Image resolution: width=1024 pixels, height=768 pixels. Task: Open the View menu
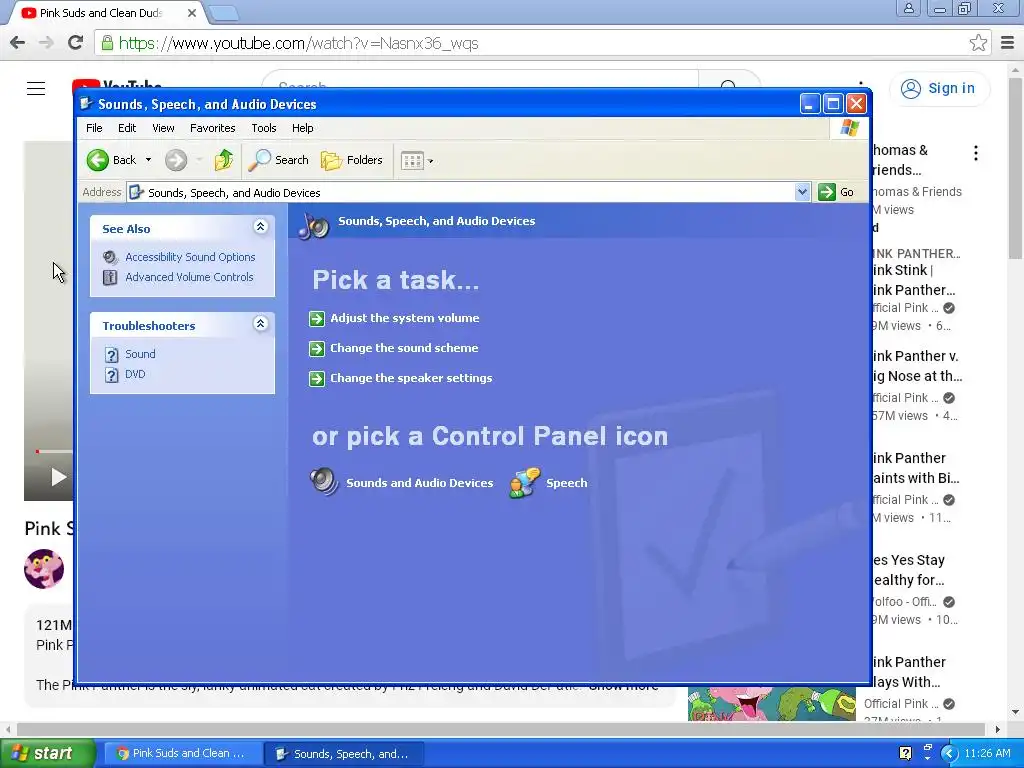[x=163, y=128]
